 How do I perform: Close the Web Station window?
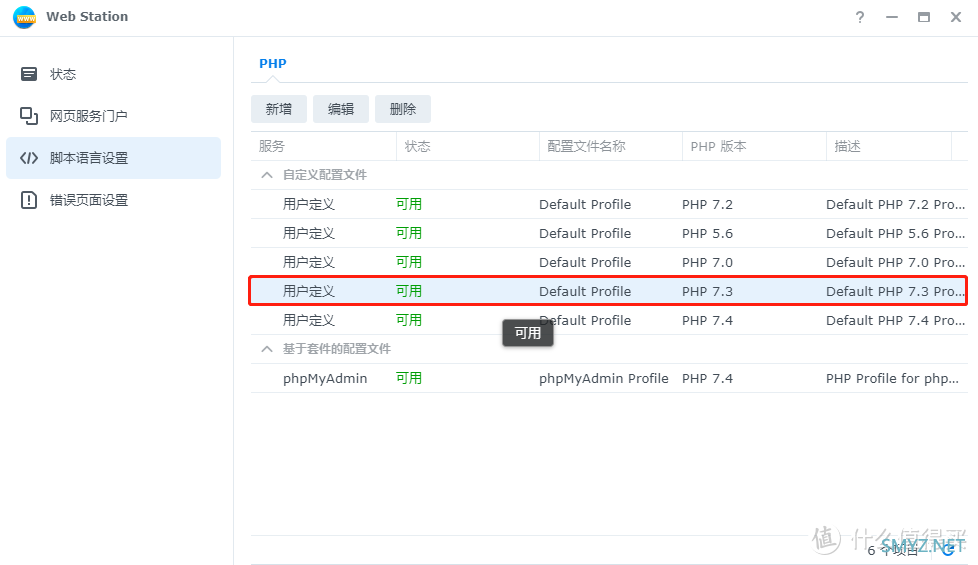pos(956,17)
